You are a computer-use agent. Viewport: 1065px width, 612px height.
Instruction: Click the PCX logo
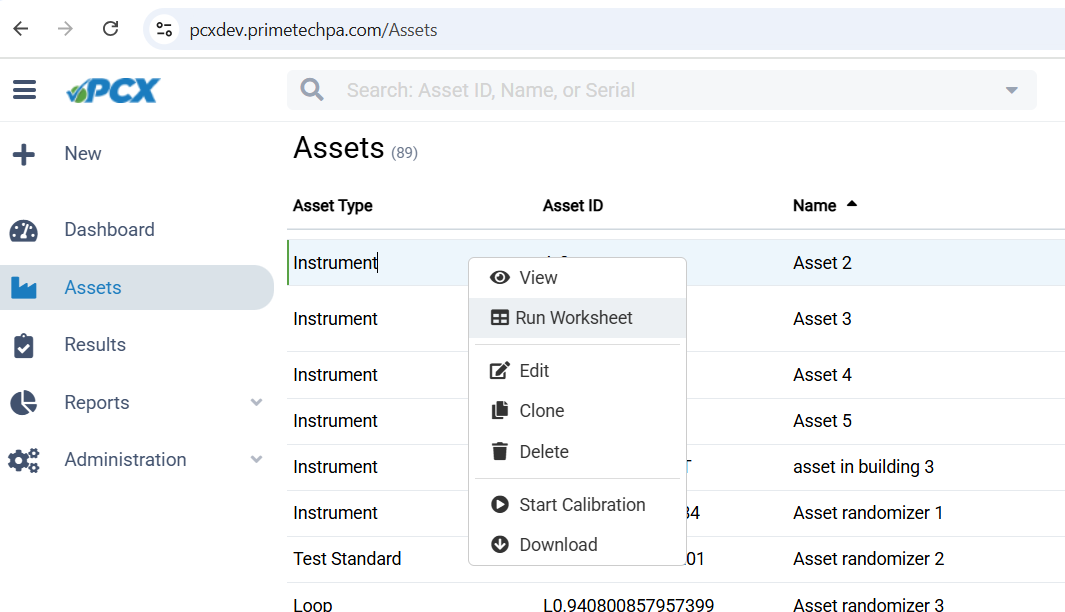click(x=113, y=90)
